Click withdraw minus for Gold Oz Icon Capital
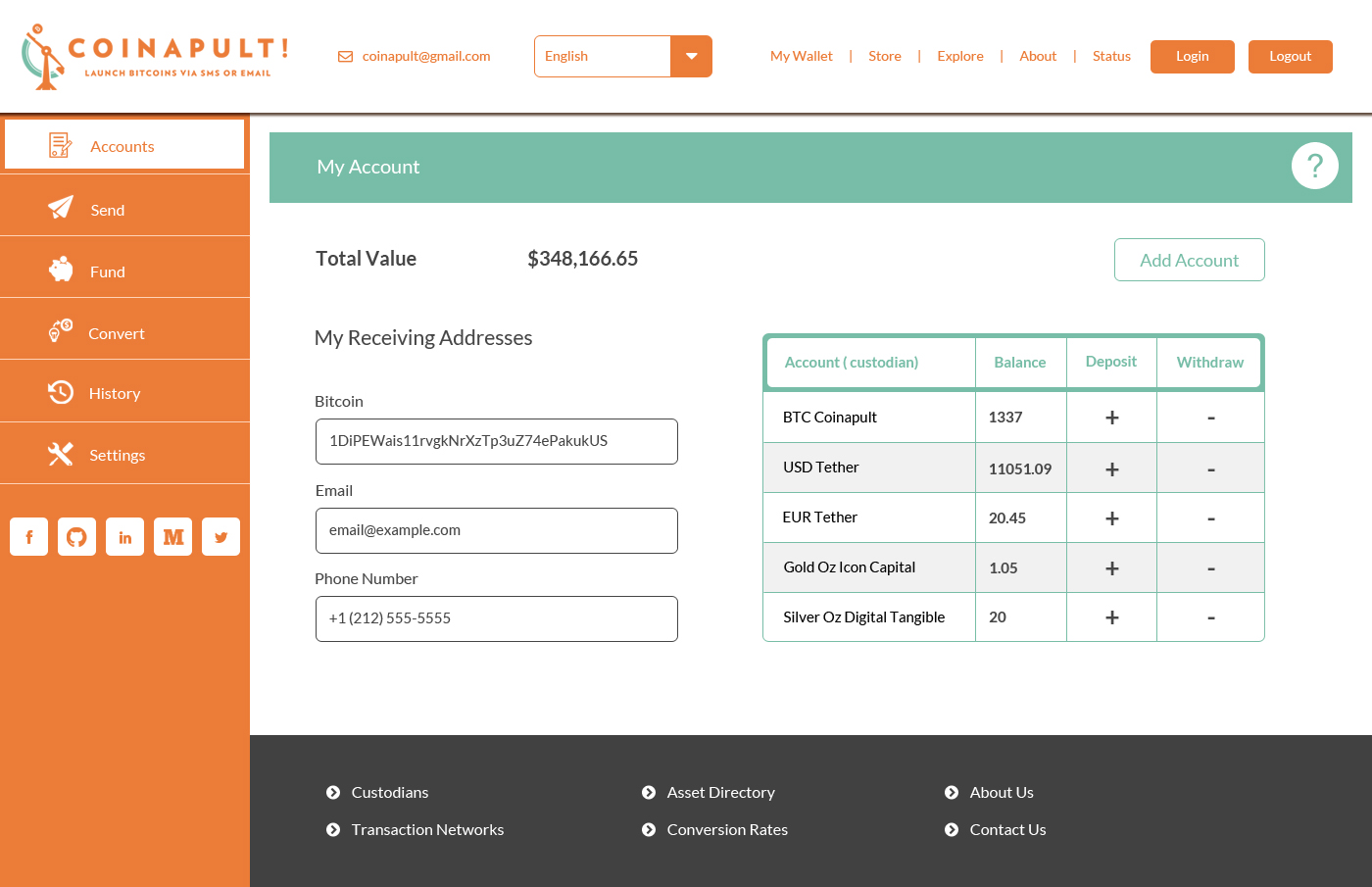This screenshot has height=887, width=1372. 1211,569
